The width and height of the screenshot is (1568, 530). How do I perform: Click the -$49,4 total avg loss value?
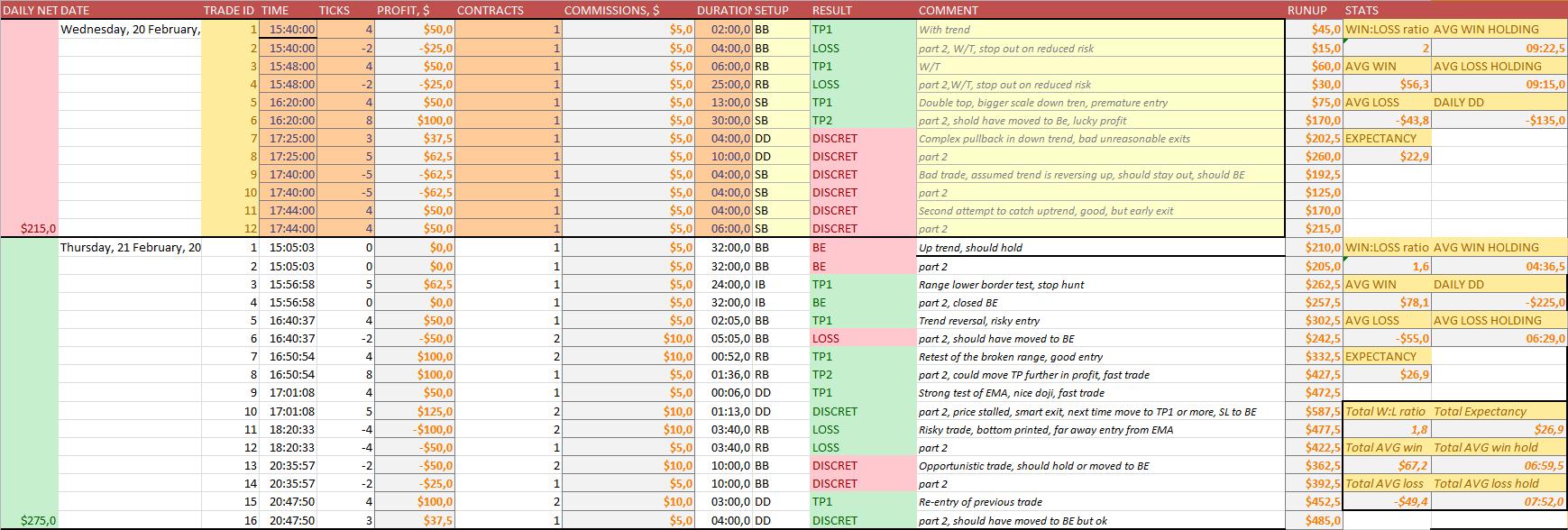point(1387,501)
